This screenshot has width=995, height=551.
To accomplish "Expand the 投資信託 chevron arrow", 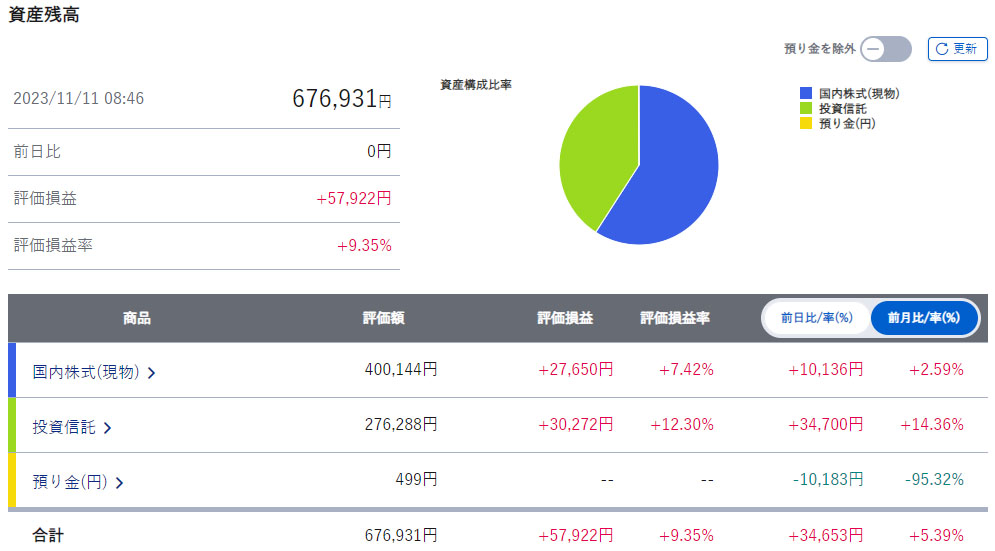I will coord(108,428).
